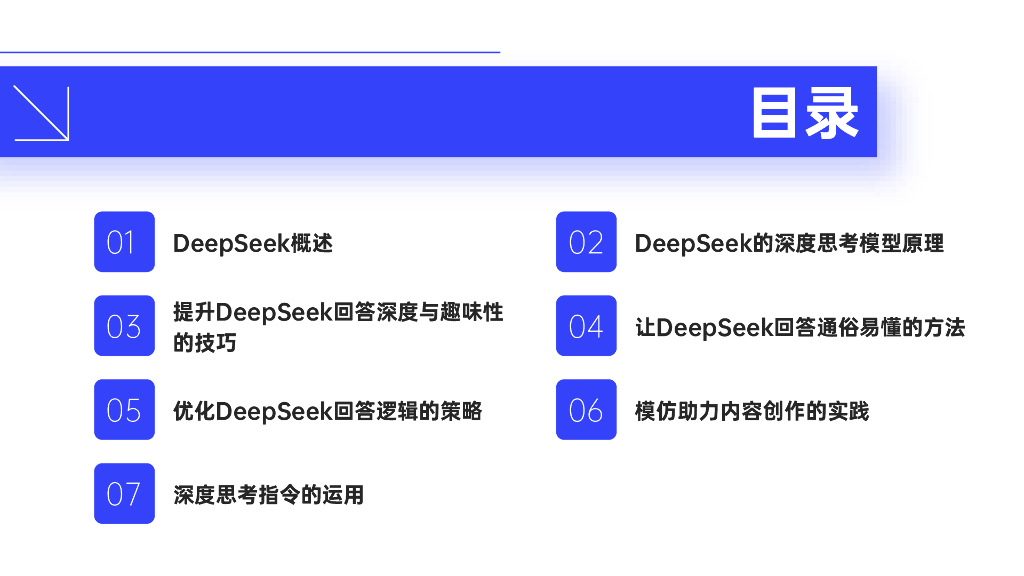Open 提升DeepSeek回答深度与趣味性 entry
The height and width of the screenshot is (576, 1024).
click(x=338, y=312)
